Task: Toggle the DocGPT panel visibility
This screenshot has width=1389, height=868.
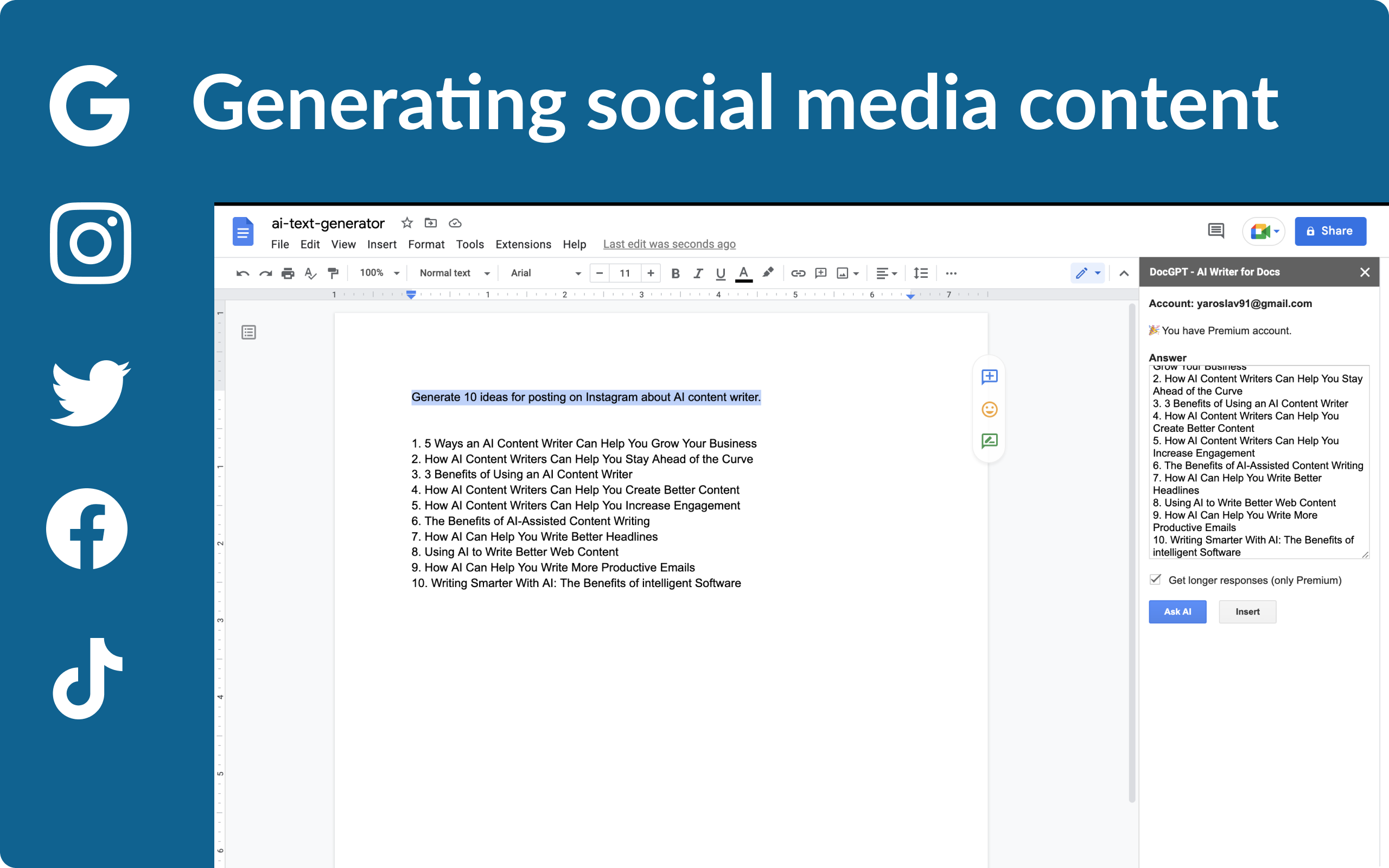Action: 1364,271
